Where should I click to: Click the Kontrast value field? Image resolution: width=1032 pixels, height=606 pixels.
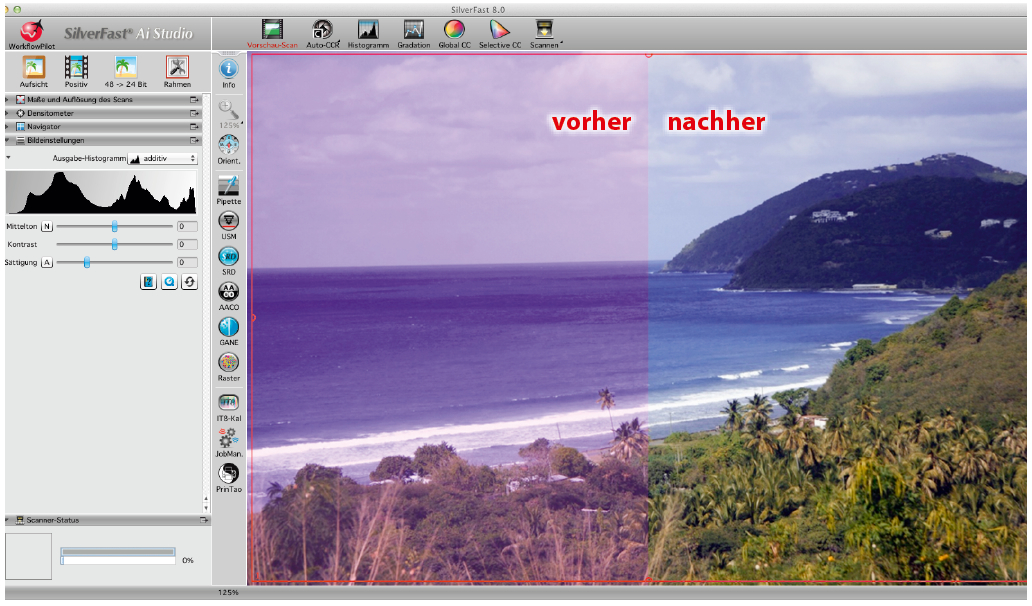click(187, 244)
